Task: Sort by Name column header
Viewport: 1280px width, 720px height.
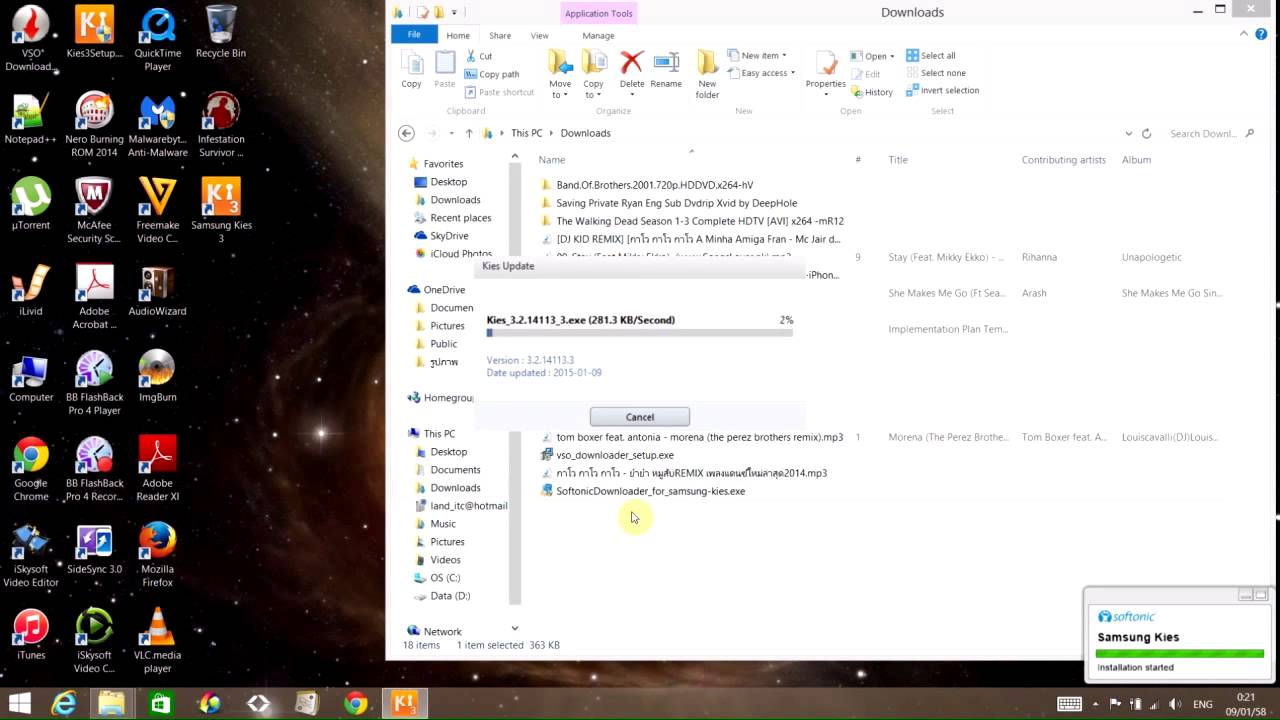Action: (552, 160)
